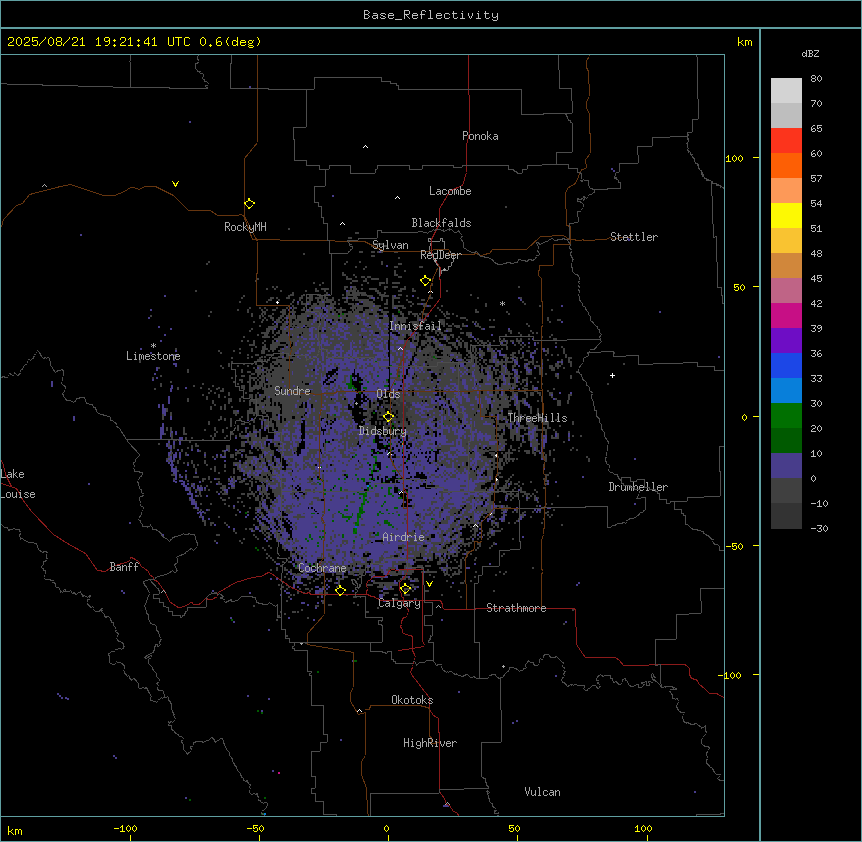The height and width of the screenshot is (842, 862).
Task: Click the orange 57-60 dBZ legend swatch
Action: click(786, 165)
